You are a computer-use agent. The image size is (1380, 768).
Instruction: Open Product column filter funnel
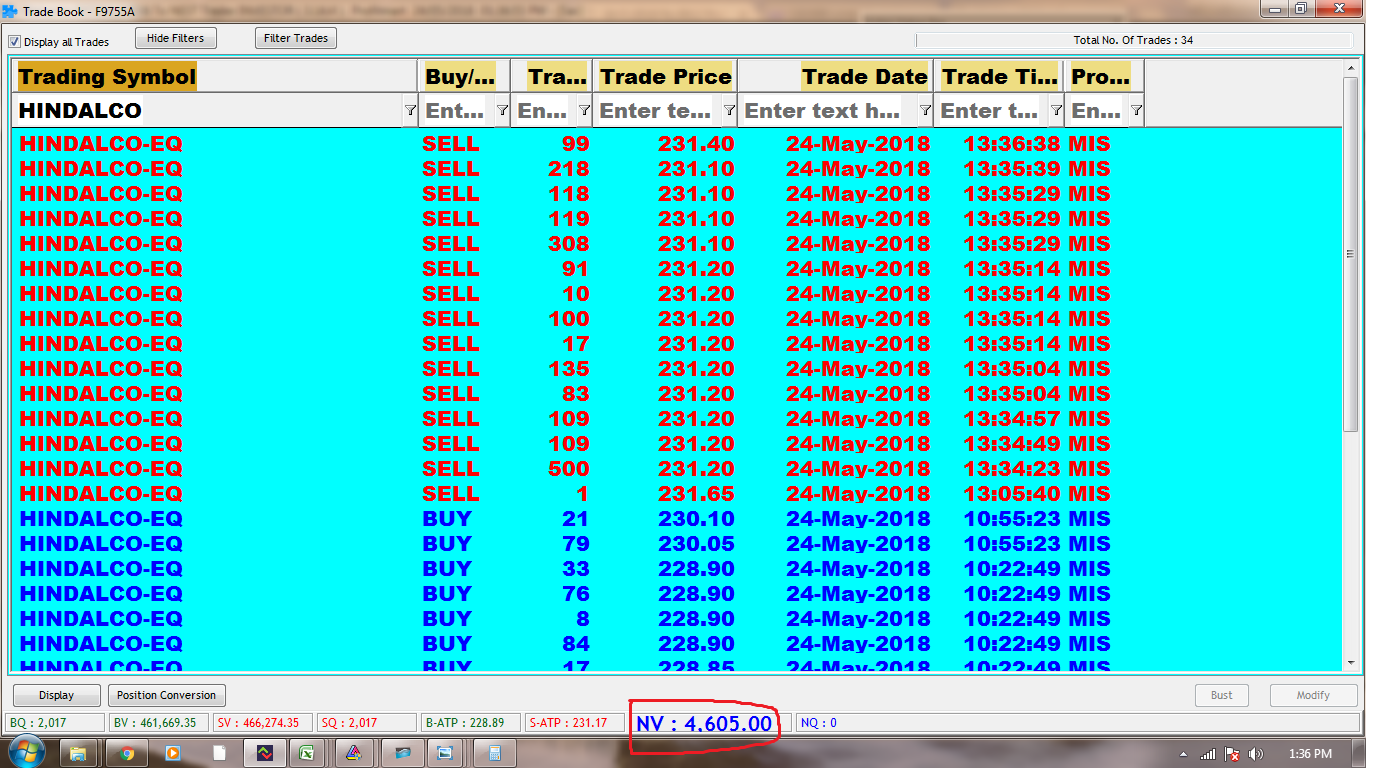pyautogui.click(x=1136, y=110)
